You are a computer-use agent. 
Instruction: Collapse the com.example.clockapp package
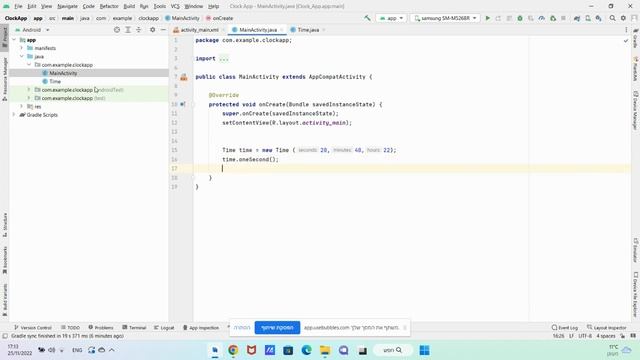click(29, 64)
